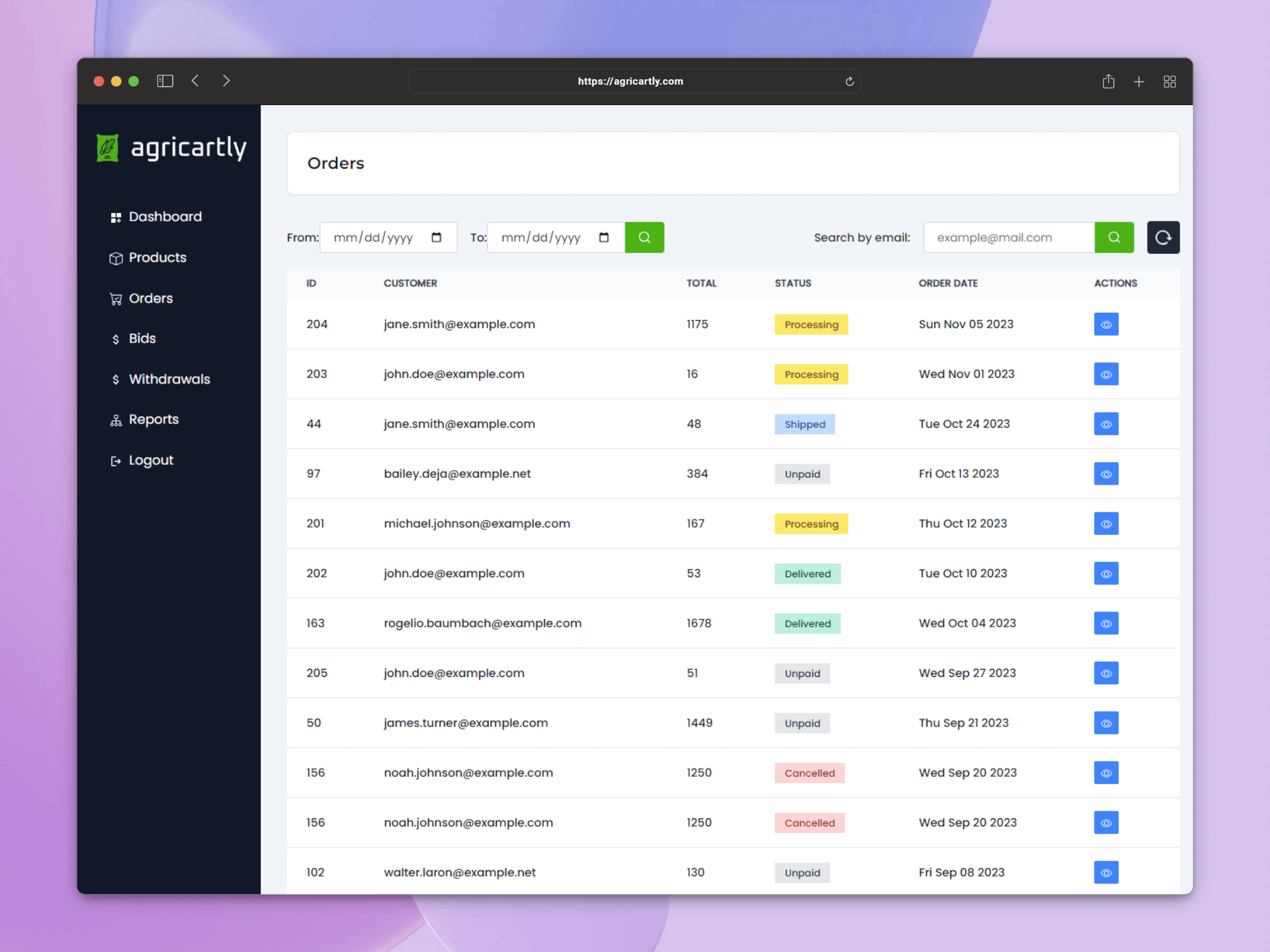The image size is (1270, 952).
Task: Open the Reports navigation item
Action: click(x=155, y=420)
